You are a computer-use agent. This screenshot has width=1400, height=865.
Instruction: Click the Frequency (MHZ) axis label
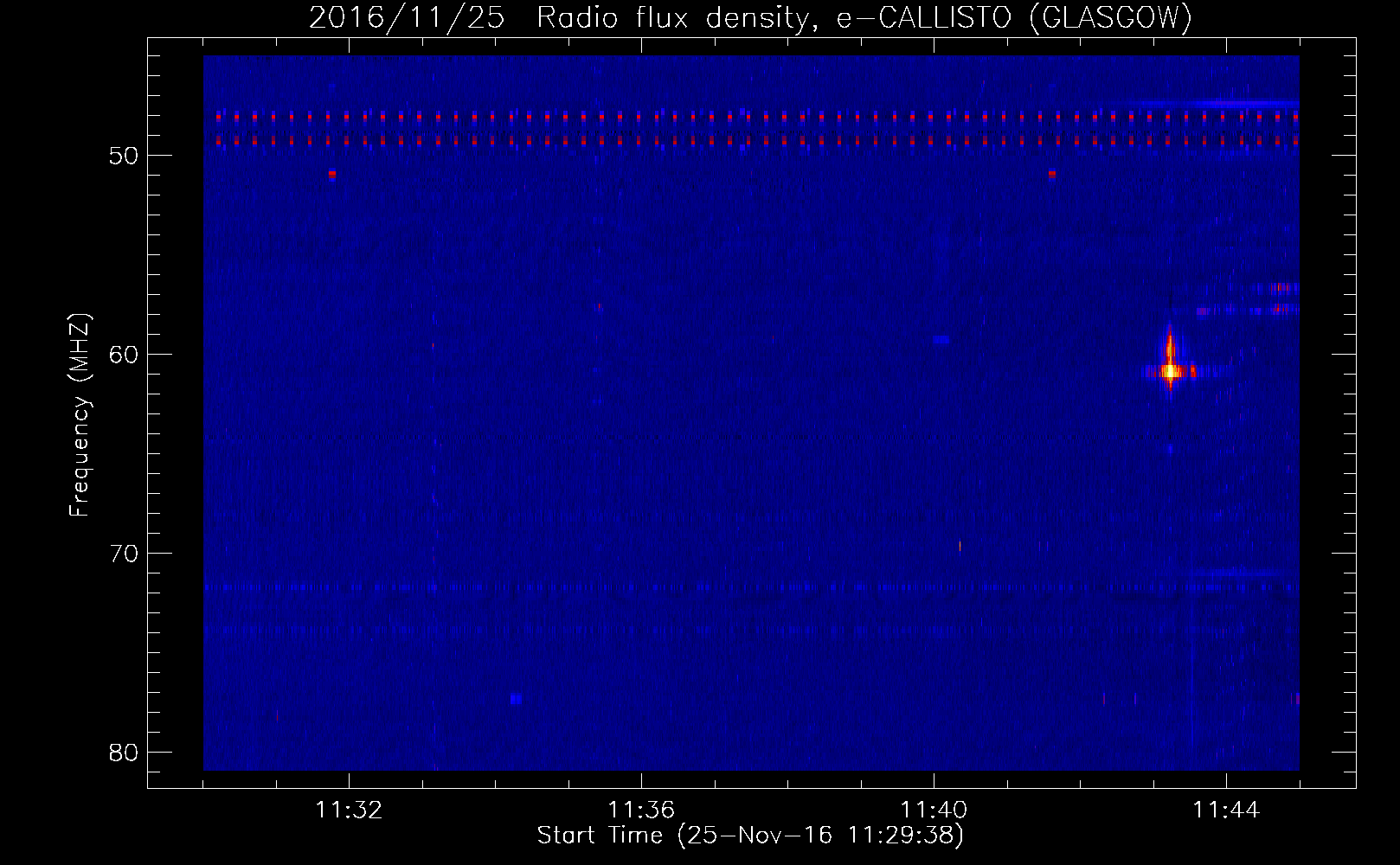(x=80, y=414)
